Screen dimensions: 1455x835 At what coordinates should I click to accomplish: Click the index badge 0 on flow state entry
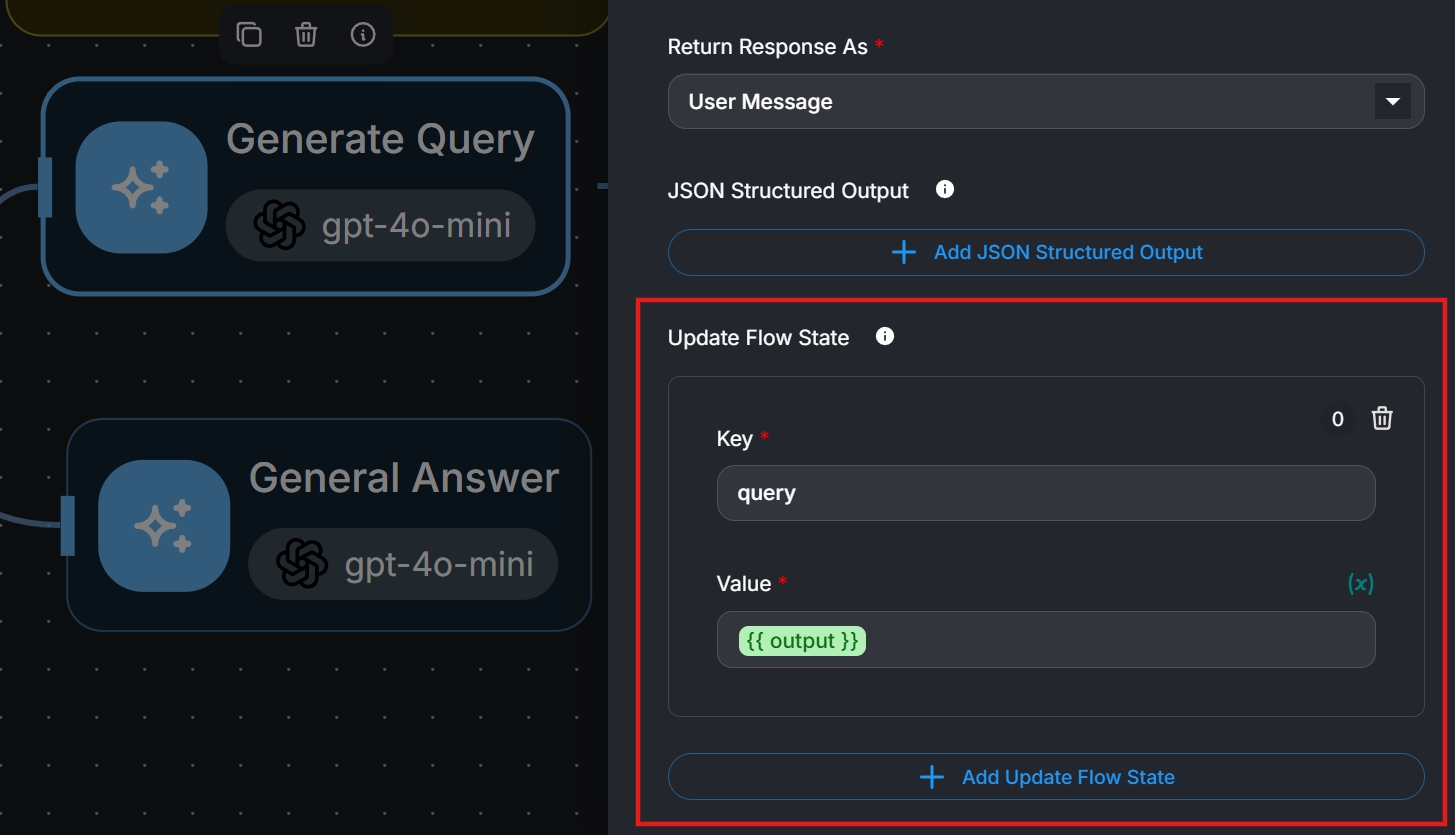[1338, 419]
